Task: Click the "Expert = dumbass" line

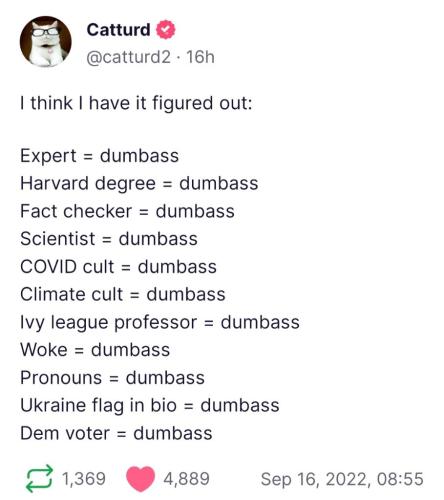Action: click(99, 156)
